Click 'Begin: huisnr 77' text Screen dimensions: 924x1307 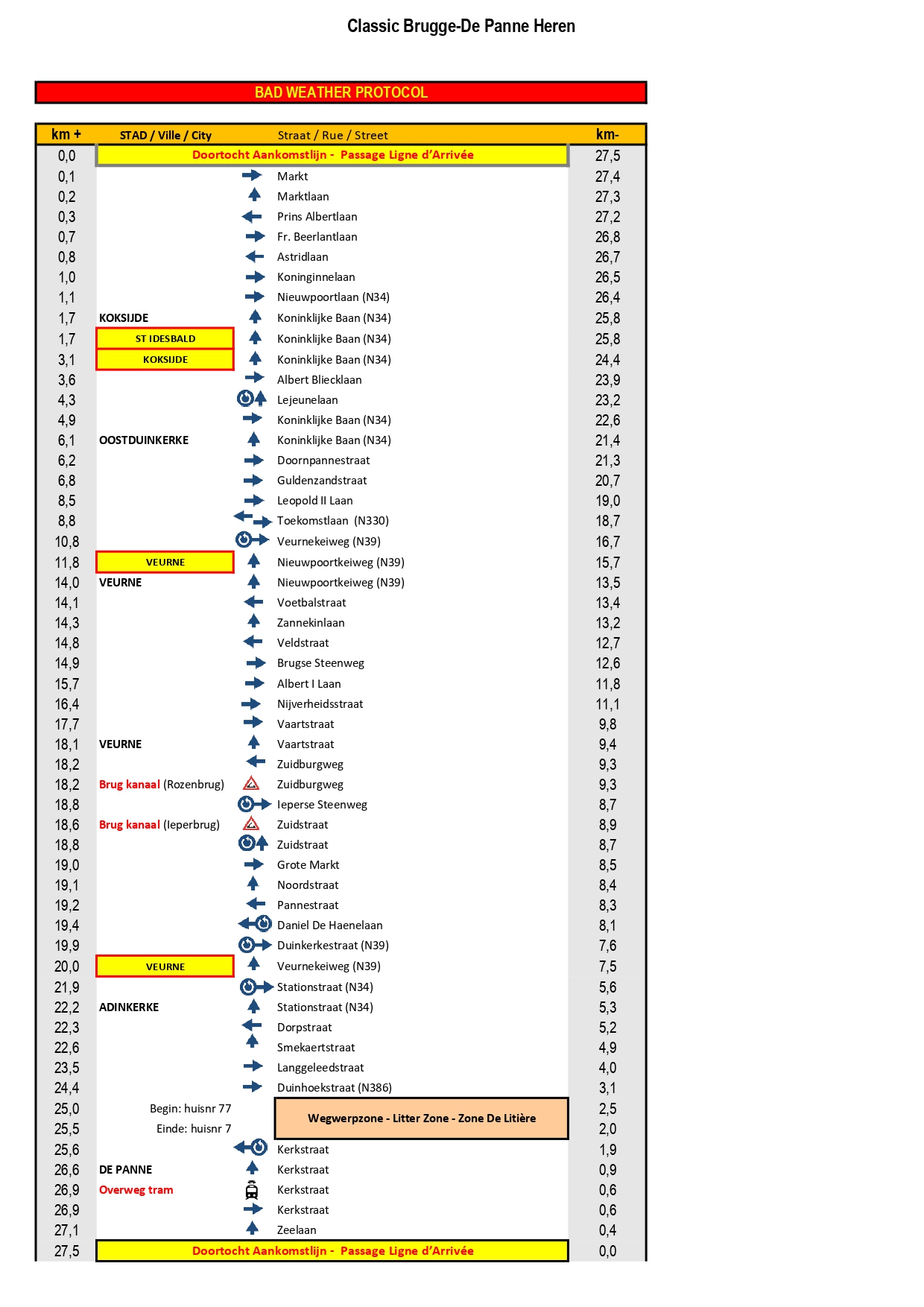(x=191, y=1109)
